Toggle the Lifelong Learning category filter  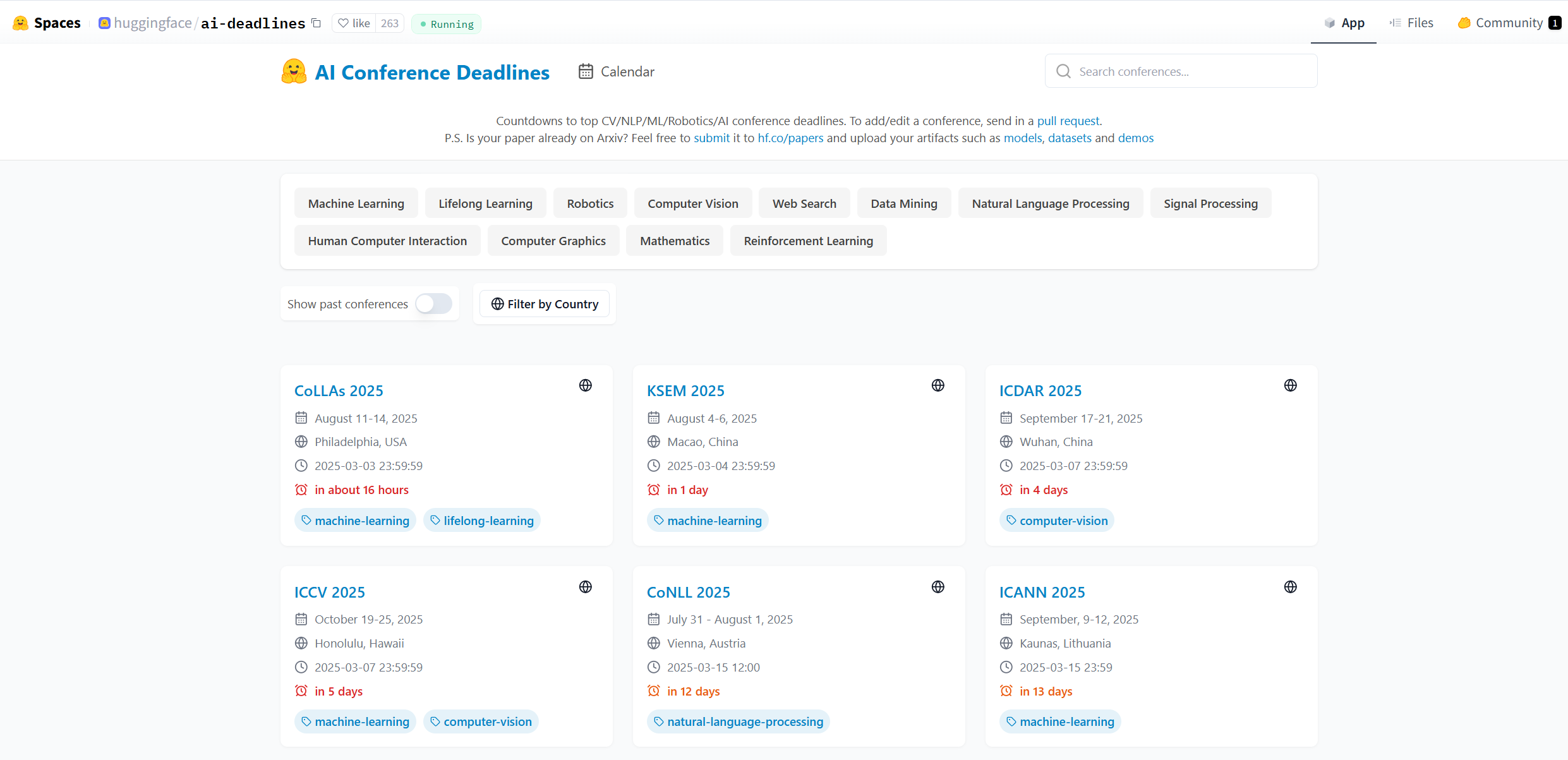tap(486, 203)
